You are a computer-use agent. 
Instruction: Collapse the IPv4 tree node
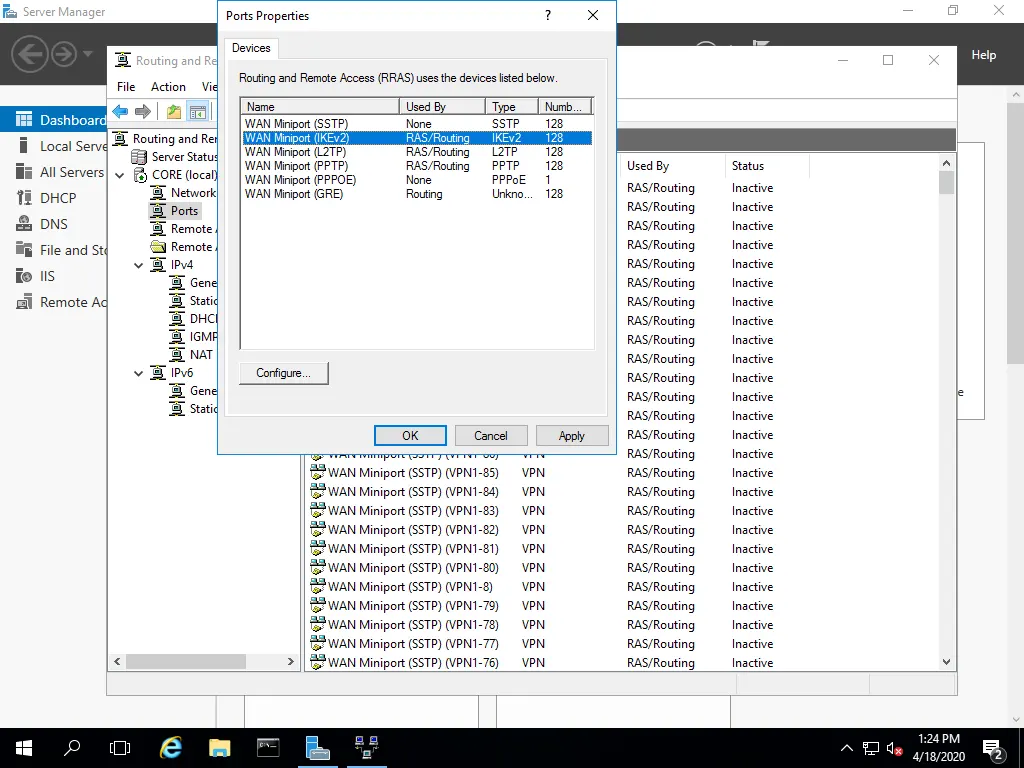pyautogui.click(x=139, y=265)
